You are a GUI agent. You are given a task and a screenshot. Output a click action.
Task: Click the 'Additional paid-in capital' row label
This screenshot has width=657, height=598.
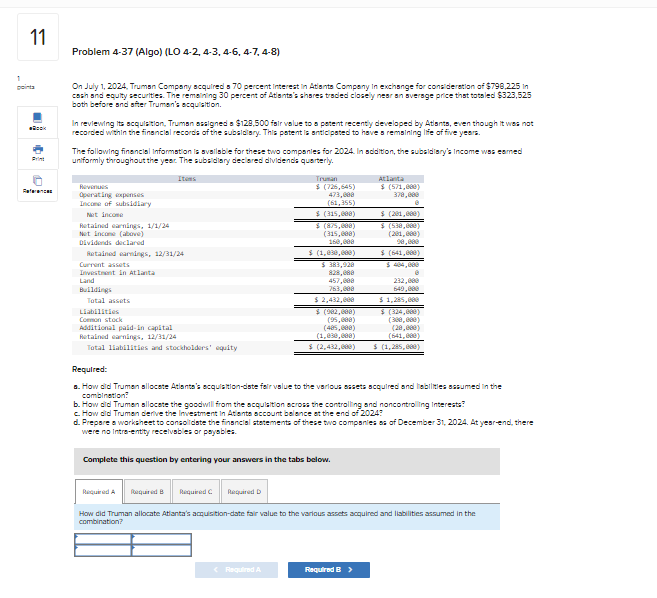pos(126,328)
